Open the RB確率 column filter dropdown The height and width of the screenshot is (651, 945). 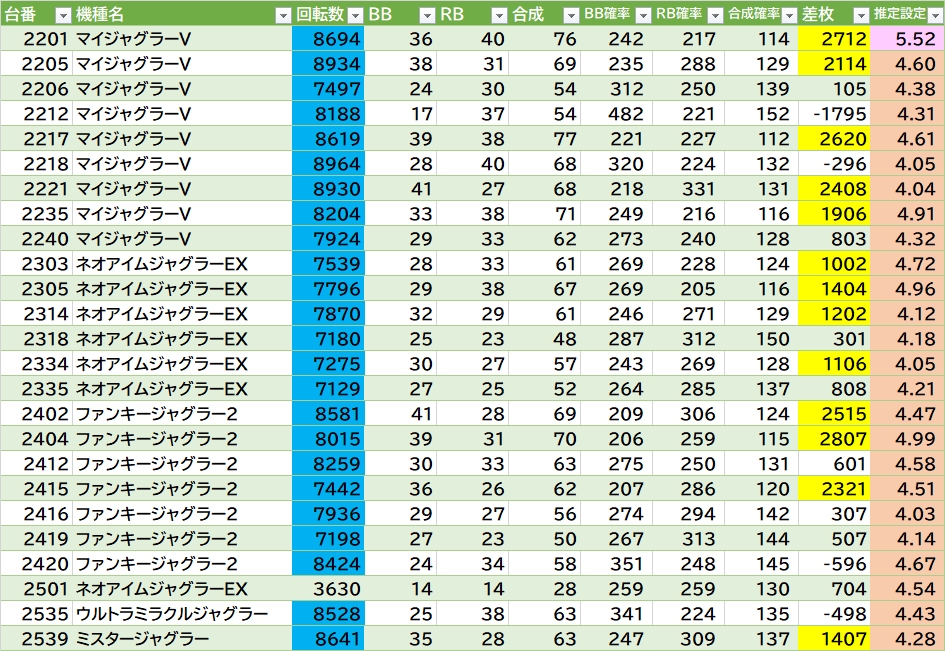tap(715, 16)
